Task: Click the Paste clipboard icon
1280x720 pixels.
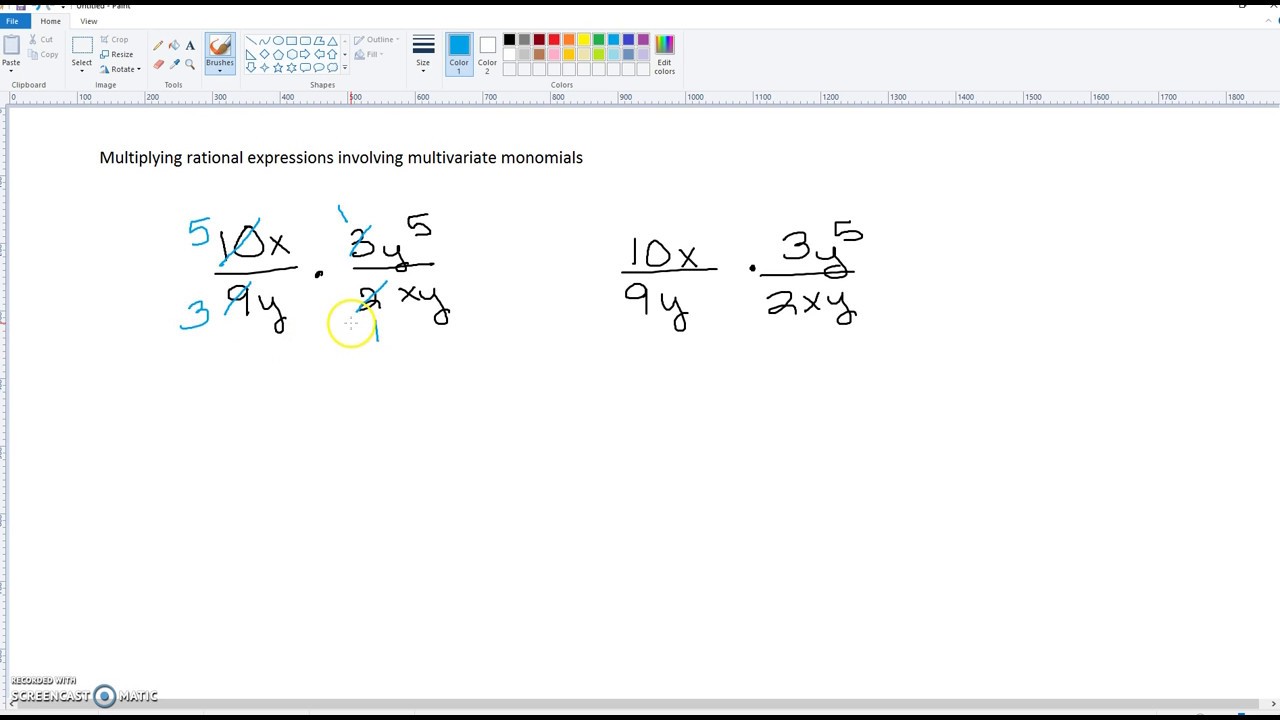Action: (x=11, y=45)
